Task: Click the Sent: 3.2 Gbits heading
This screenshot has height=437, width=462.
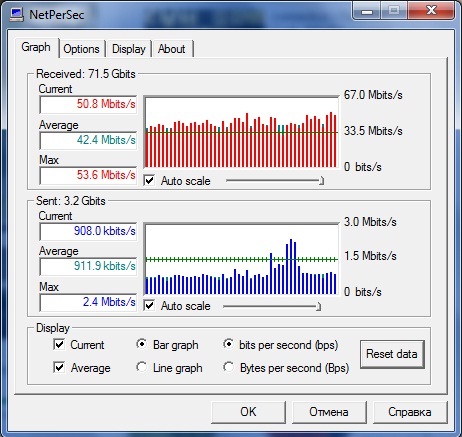Action: click(71, 201)
